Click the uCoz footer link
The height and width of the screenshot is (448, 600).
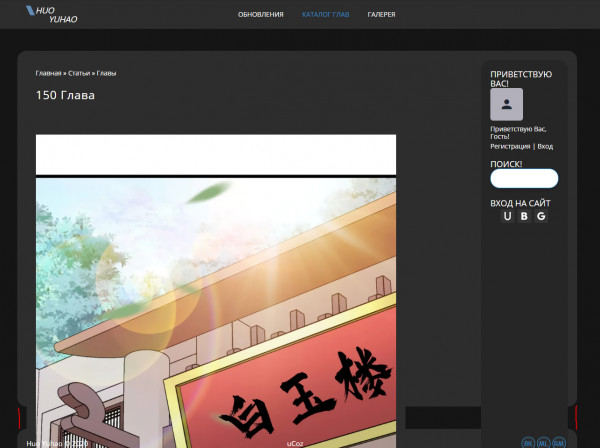point(295,444)
